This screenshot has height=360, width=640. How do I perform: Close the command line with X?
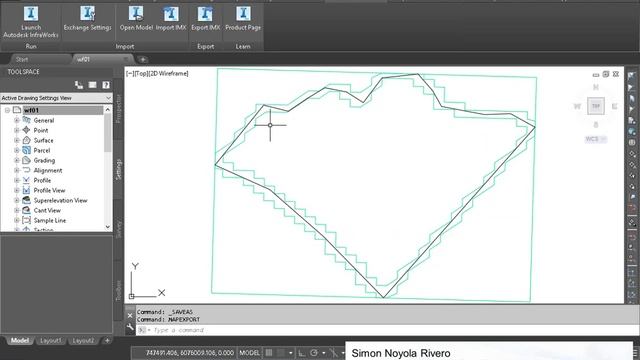130,316
